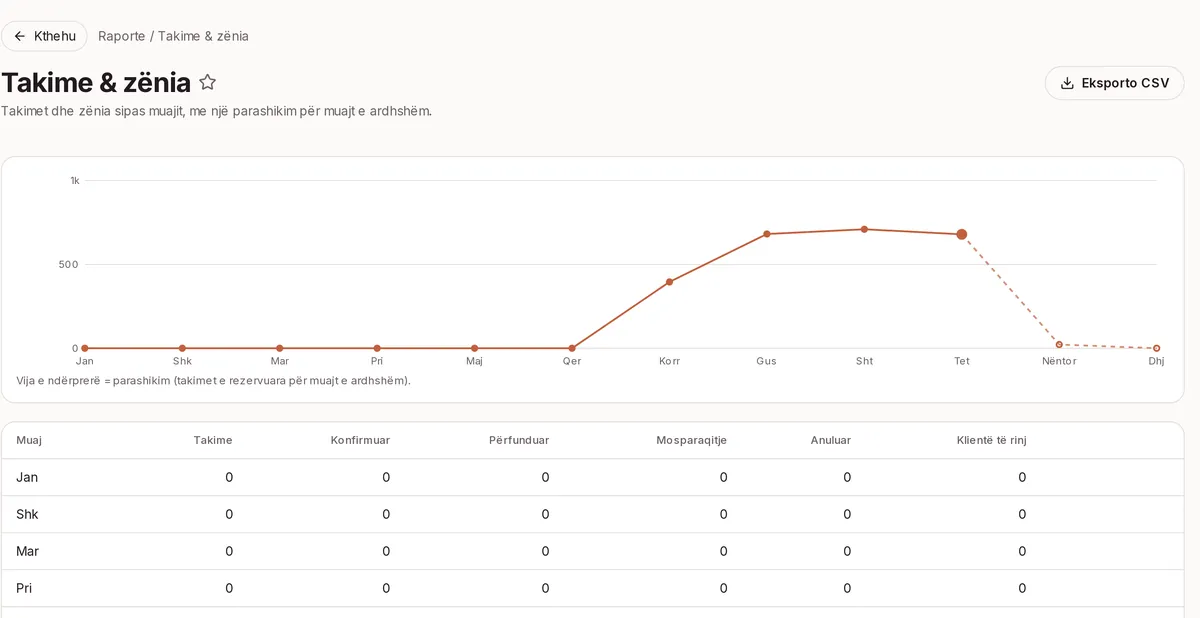Click the Anuluar value in Mar row
Image resolution: width=1200 pixels, height=618 pixels.
[847, 551]
